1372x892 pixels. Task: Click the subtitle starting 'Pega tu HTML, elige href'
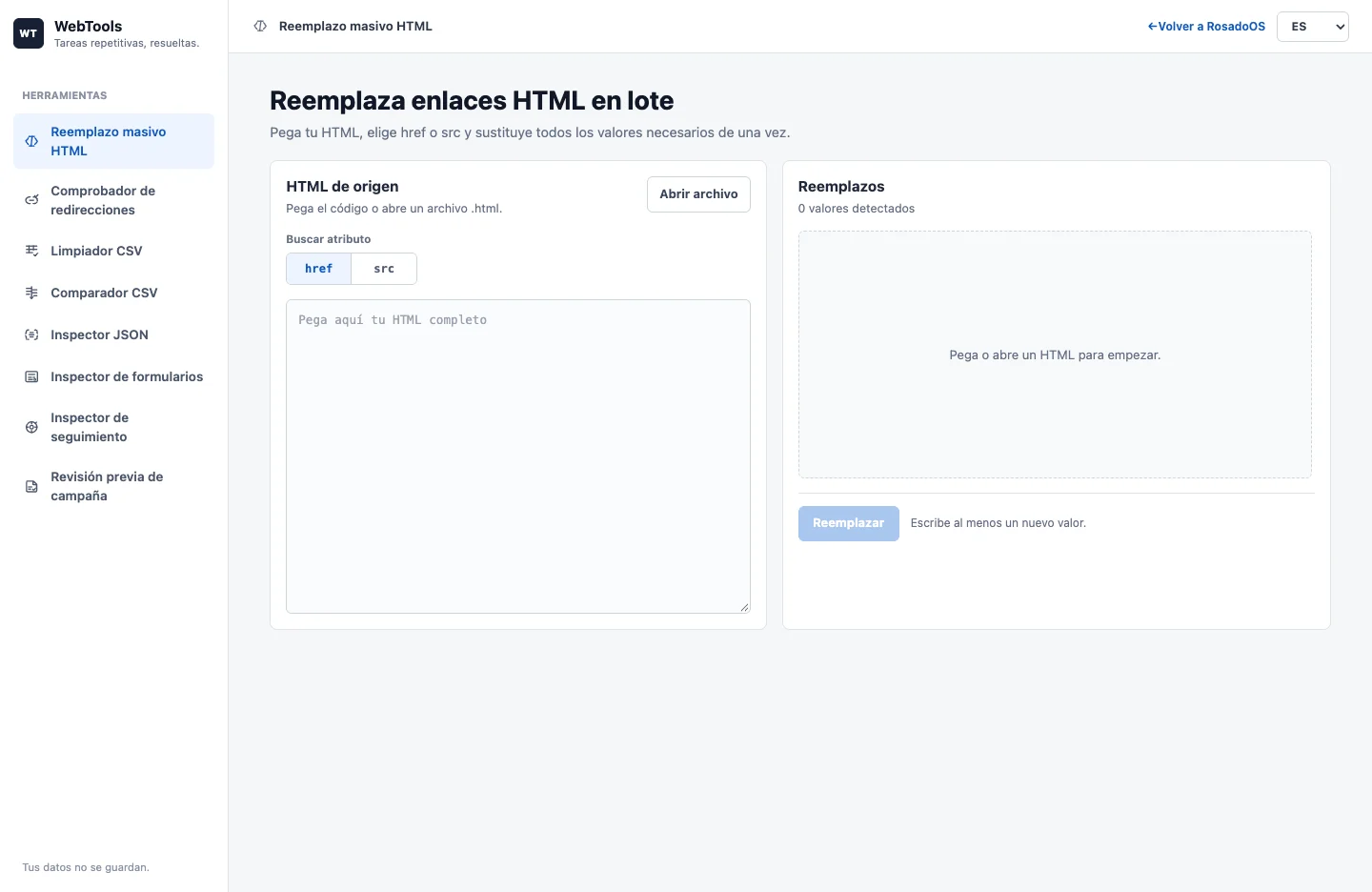tap(530, 132)
